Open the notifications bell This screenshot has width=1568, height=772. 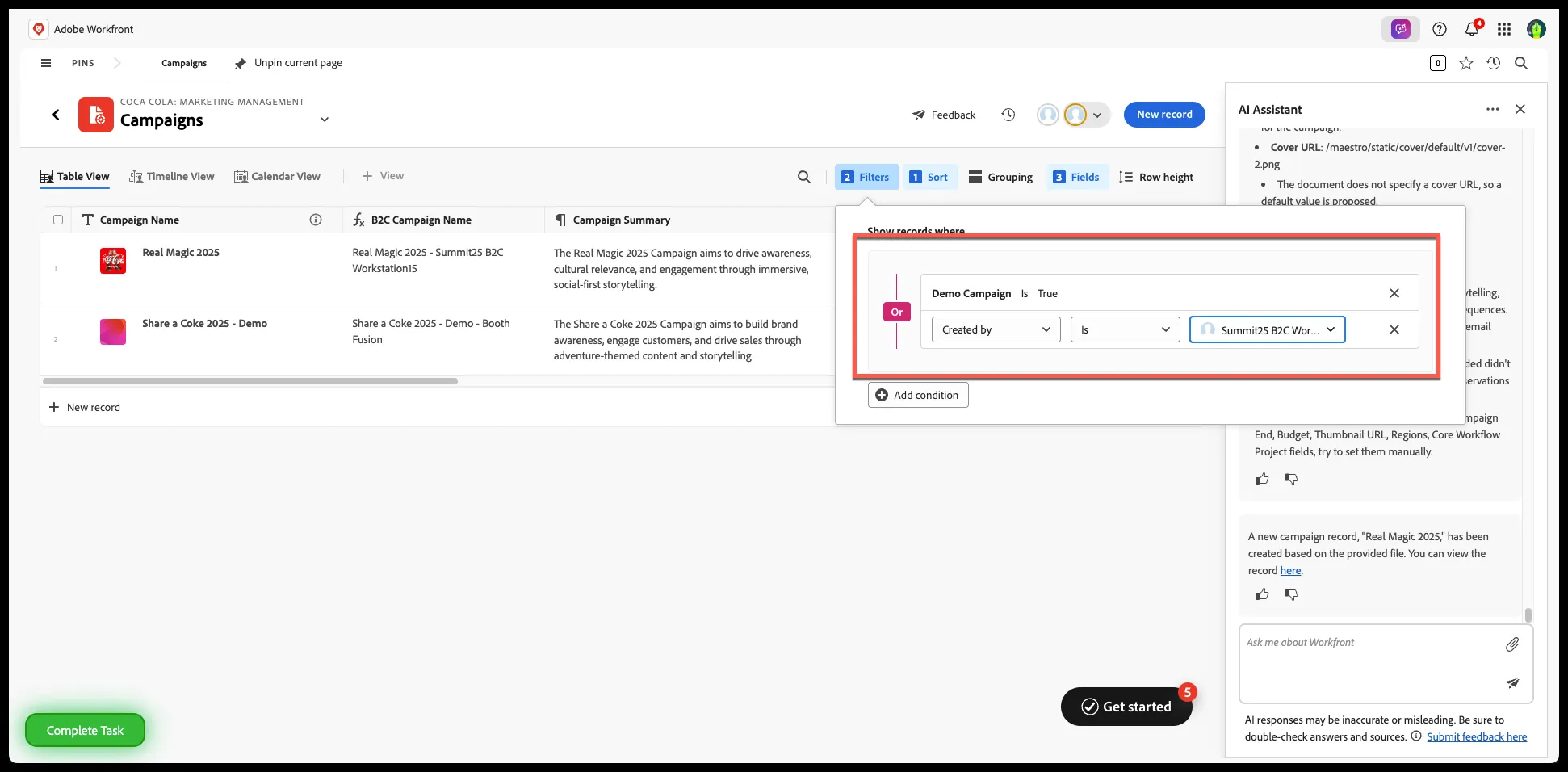tap(1472, 29)
